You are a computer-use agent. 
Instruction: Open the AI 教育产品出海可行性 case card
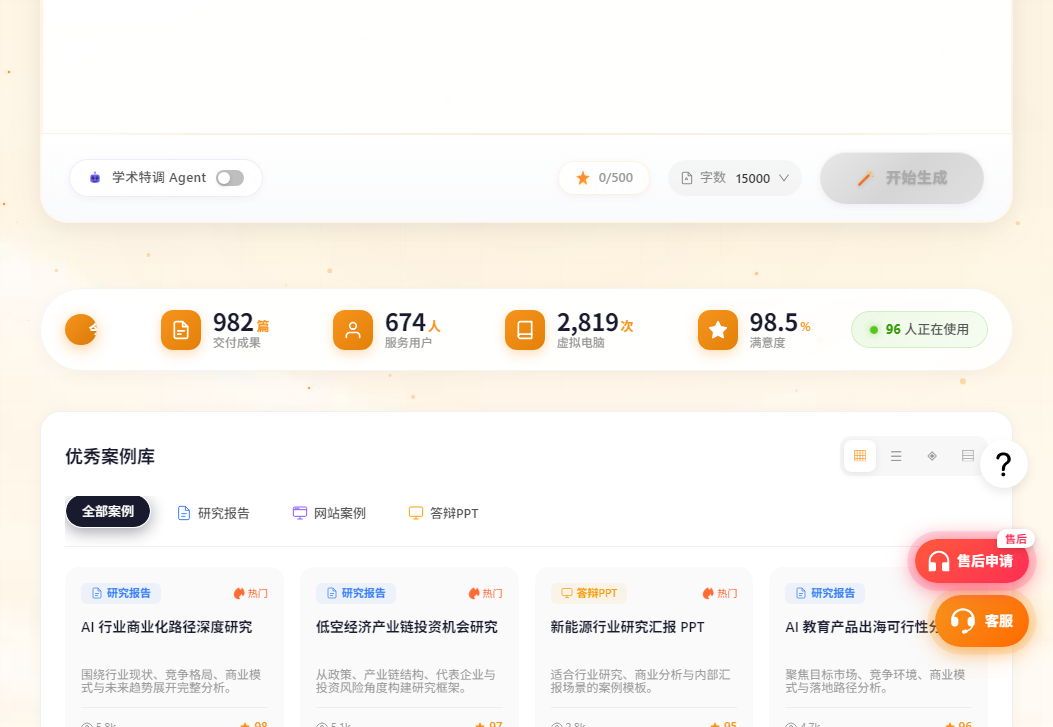click(878, 648)
